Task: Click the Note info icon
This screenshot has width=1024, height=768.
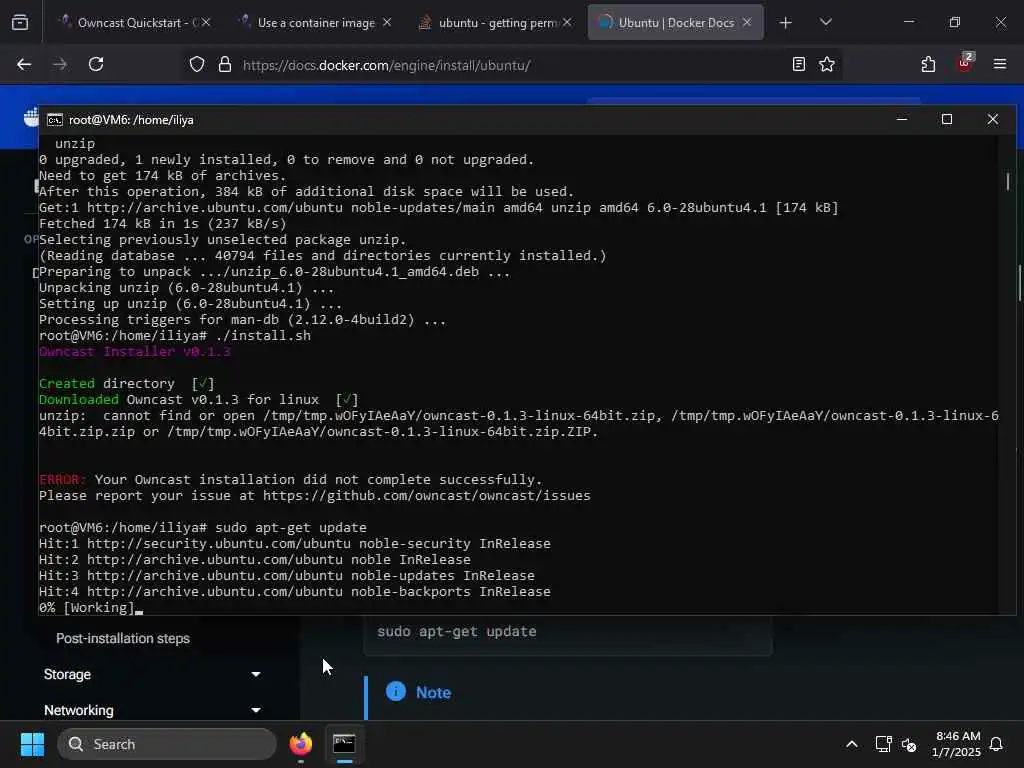Action: pyautogui.click(x=396, y=691)
